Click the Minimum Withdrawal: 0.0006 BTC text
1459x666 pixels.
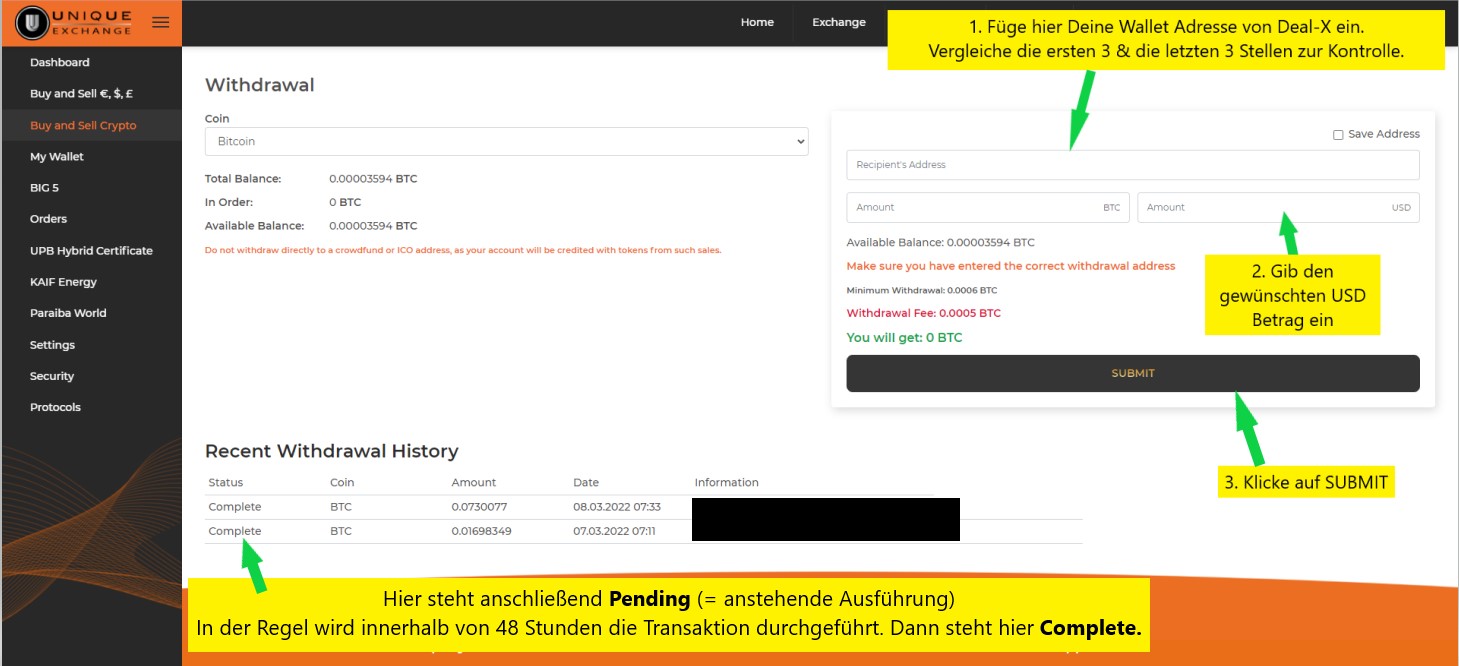[922, 290]
